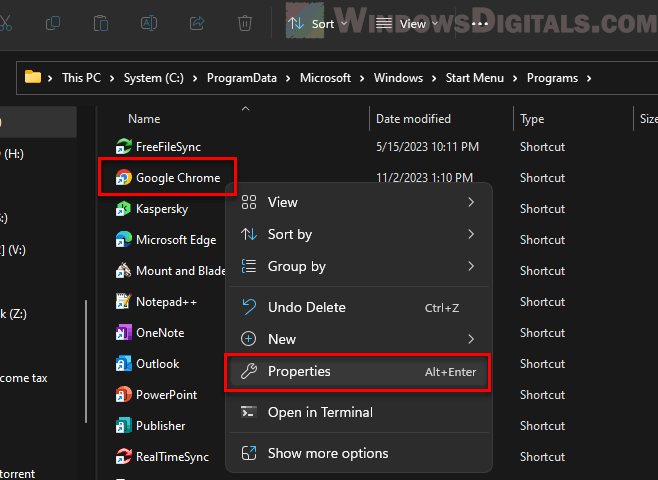
Task: Click the Kaspersky file name
Action: tap(162, 209)
